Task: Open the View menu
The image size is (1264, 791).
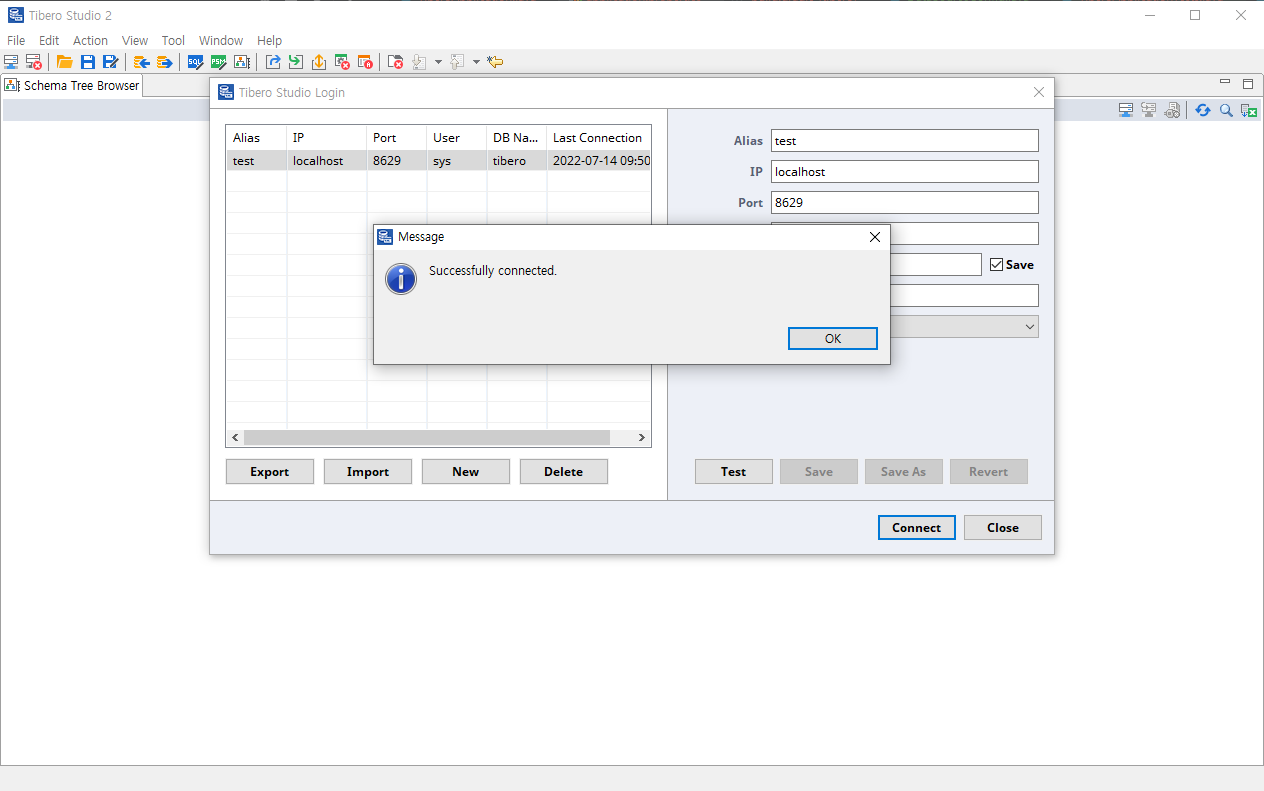Action: click(x=135, y=41)
